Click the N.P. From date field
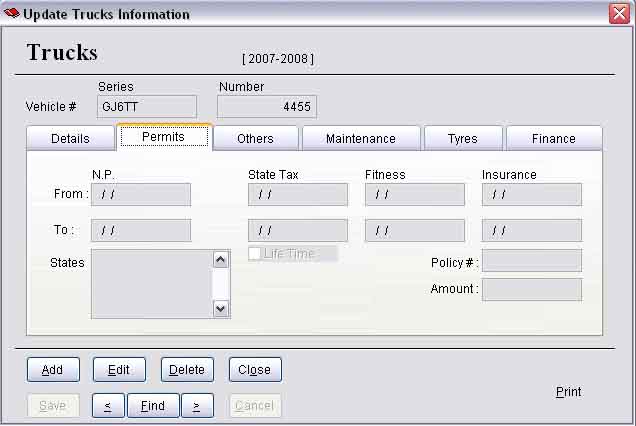The height and width of the screenshot is (426, 636). [140, 195]
